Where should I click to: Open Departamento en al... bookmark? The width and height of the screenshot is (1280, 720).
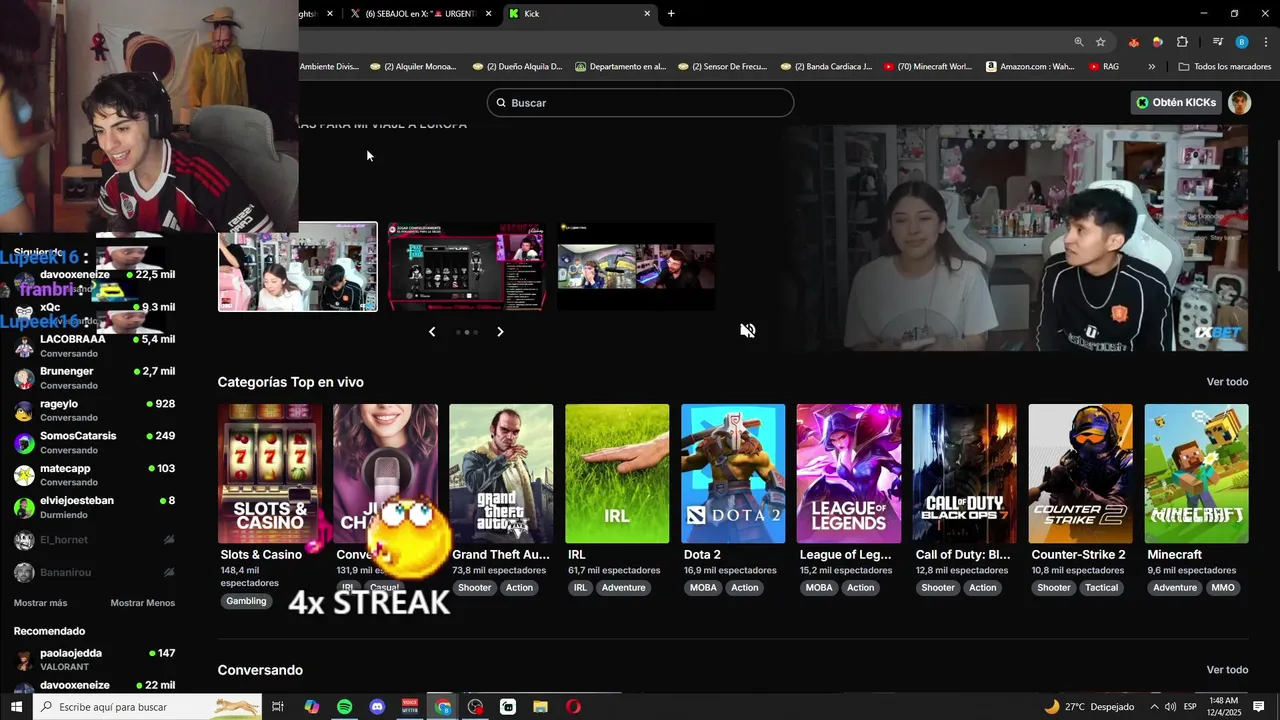click(x=620, y=67)
